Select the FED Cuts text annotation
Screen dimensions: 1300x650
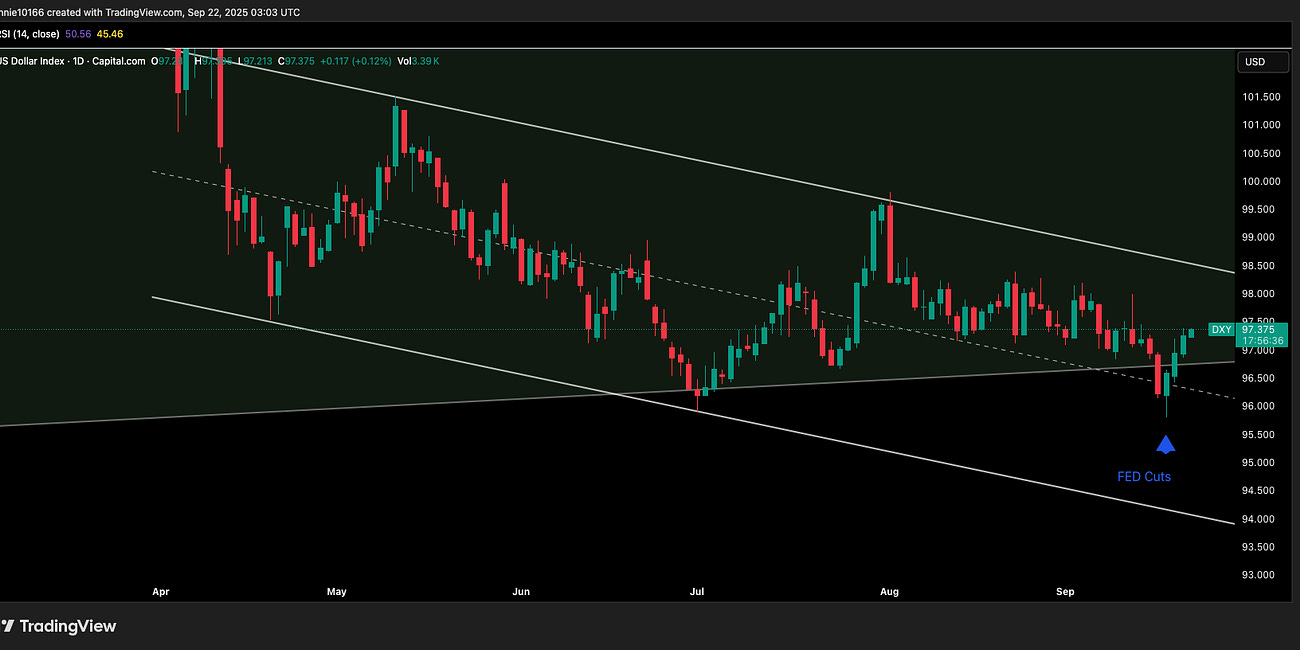(x=1144, y=477)
